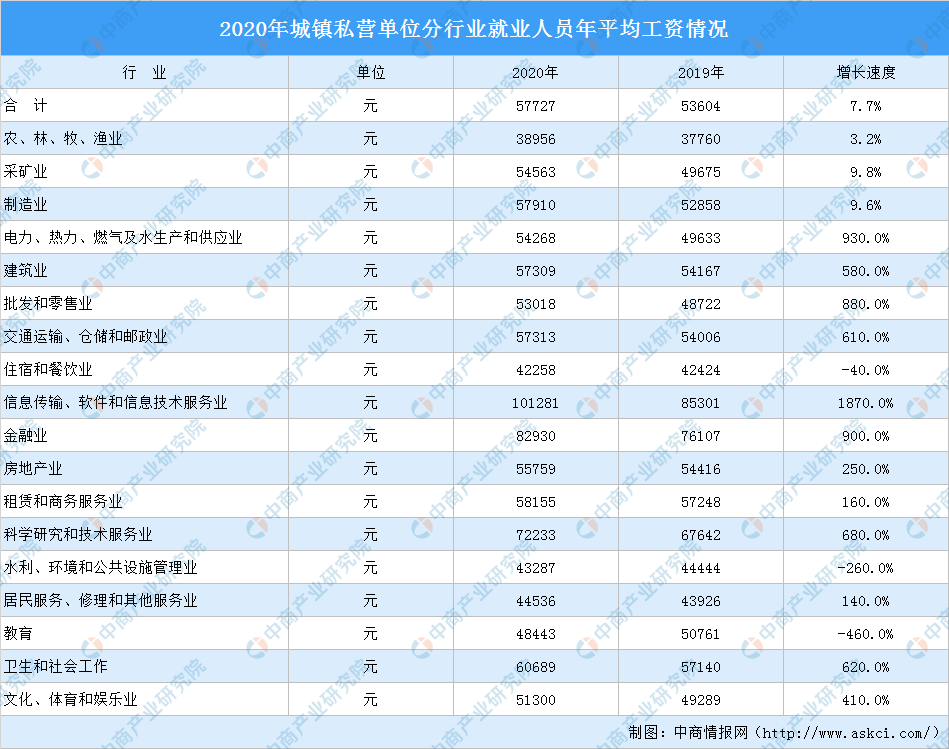
Task: Click the 2019 value 76107
Action: pyautogui.click(x=701, y=436)
